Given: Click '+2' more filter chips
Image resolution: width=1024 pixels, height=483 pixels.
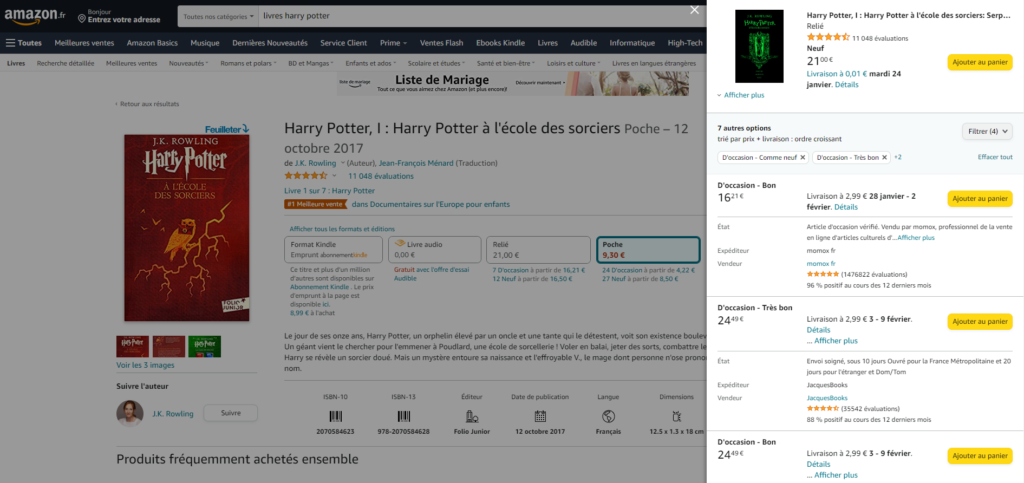Looking at the screenshot, I should [x=897, y=157].
